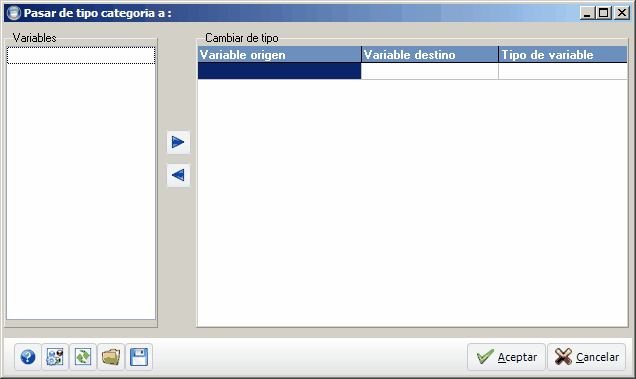Click the Aceptar button
The width and height of the screenshot is (636, 379).
click(x=506, y=357)
